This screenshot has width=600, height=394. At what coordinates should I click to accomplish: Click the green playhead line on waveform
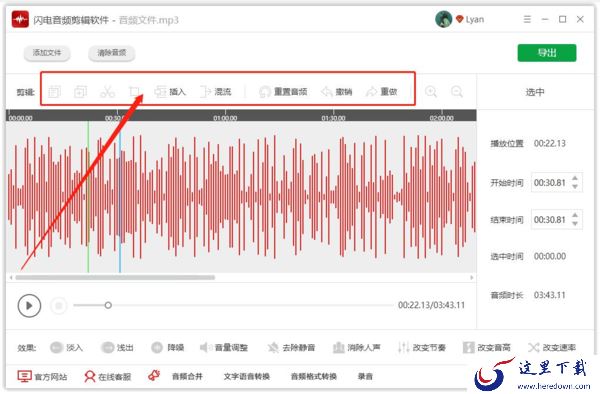point(88,197)
